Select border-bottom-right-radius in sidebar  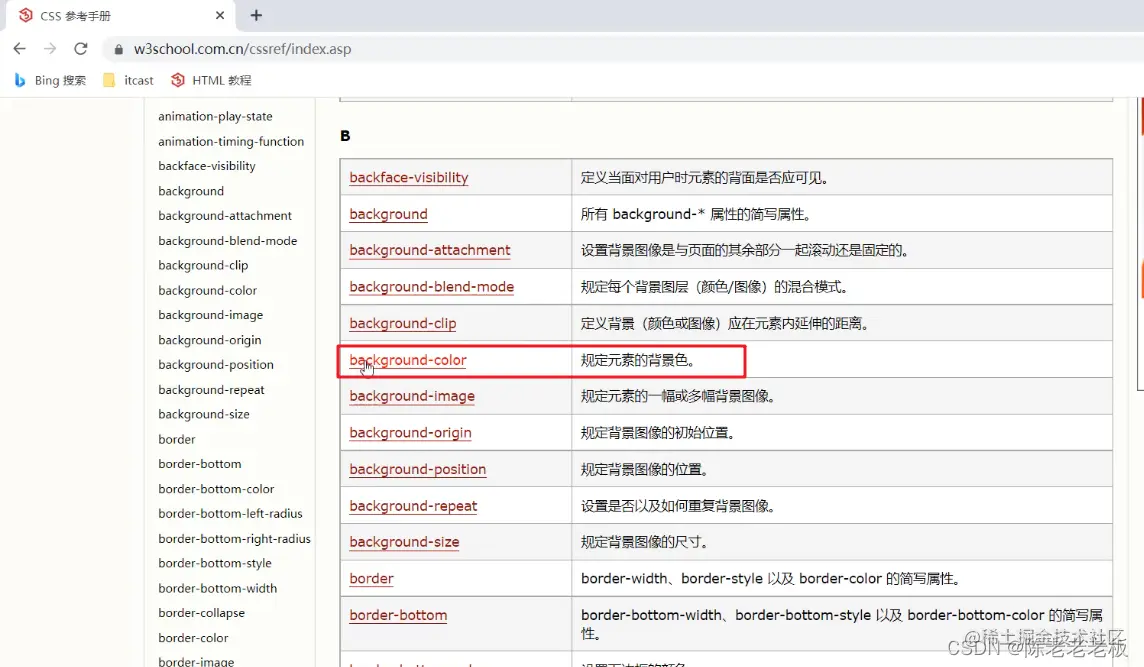[234, 538]
